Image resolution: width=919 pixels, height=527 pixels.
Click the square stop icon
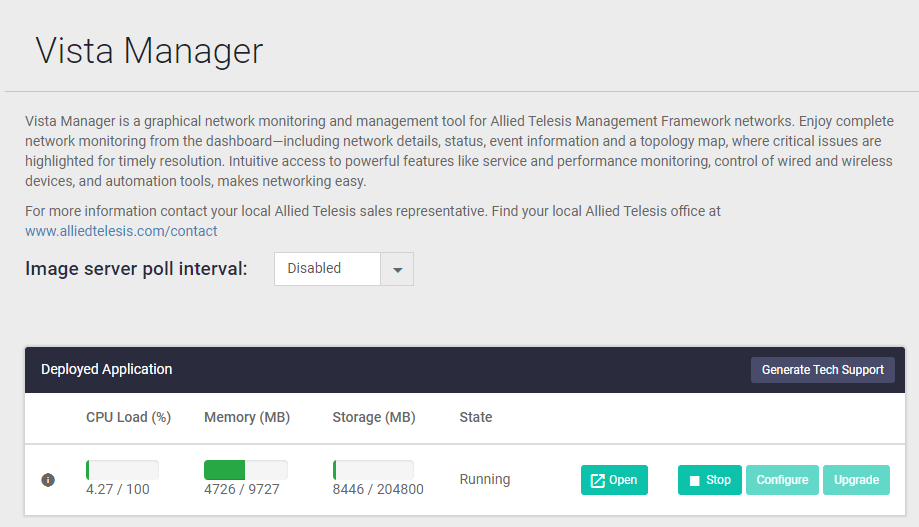tap(695, 480)
